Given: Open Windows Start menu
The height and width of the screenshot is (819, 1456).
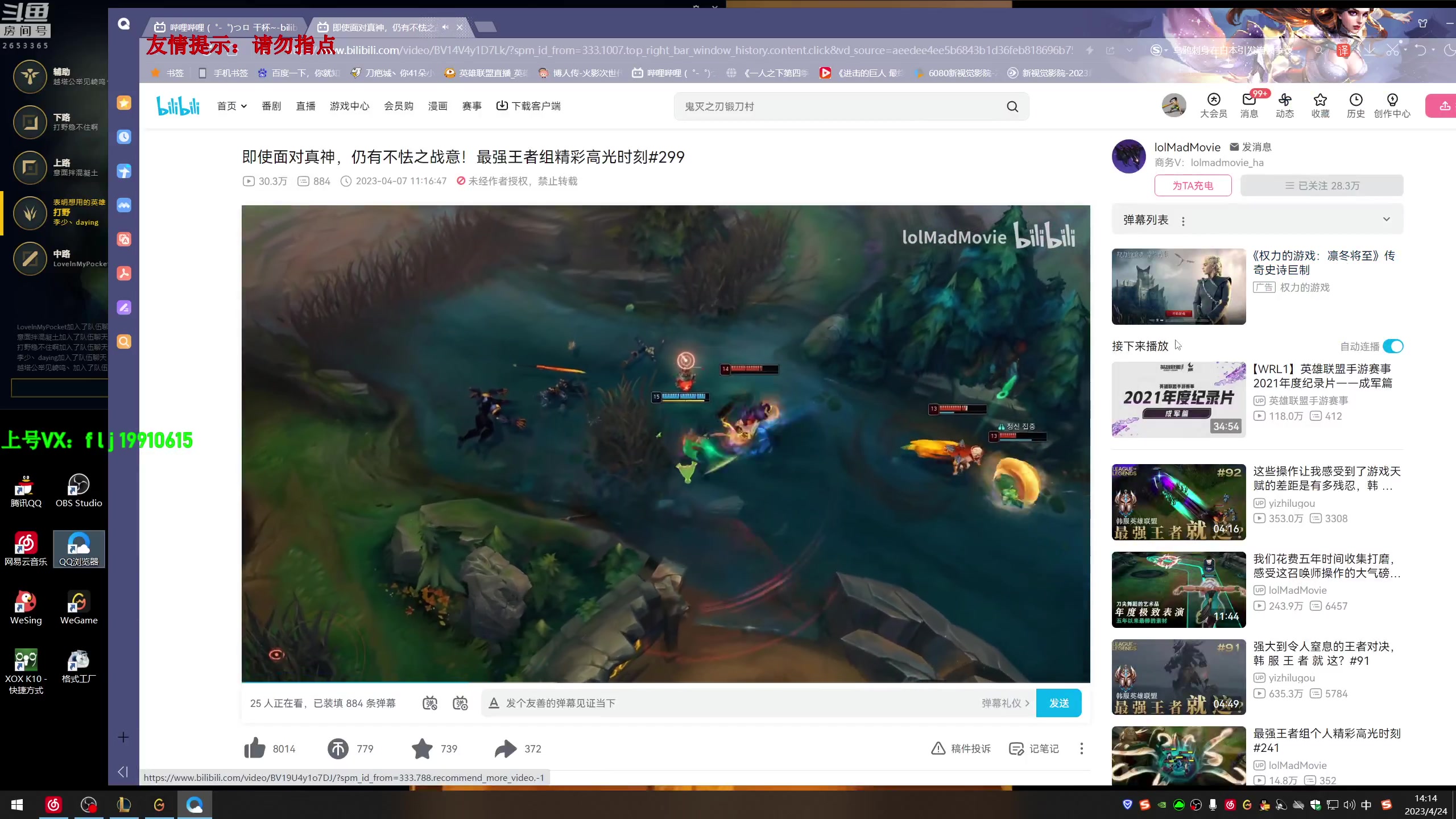Looking at the screenshot, I should coord(17,805).
